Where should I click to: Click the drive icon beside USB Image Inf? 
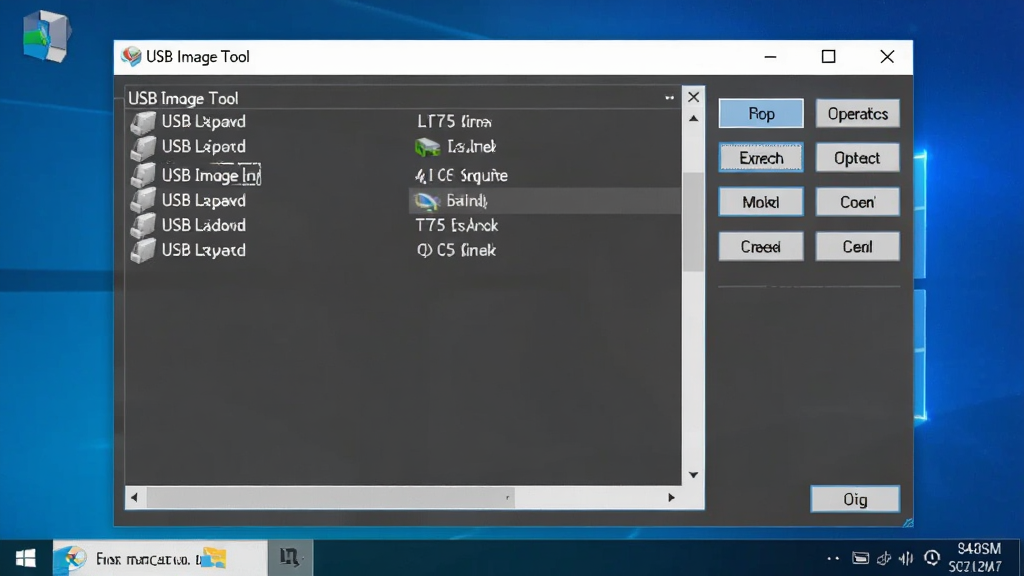pyautogui.click(x=143, y=175)
